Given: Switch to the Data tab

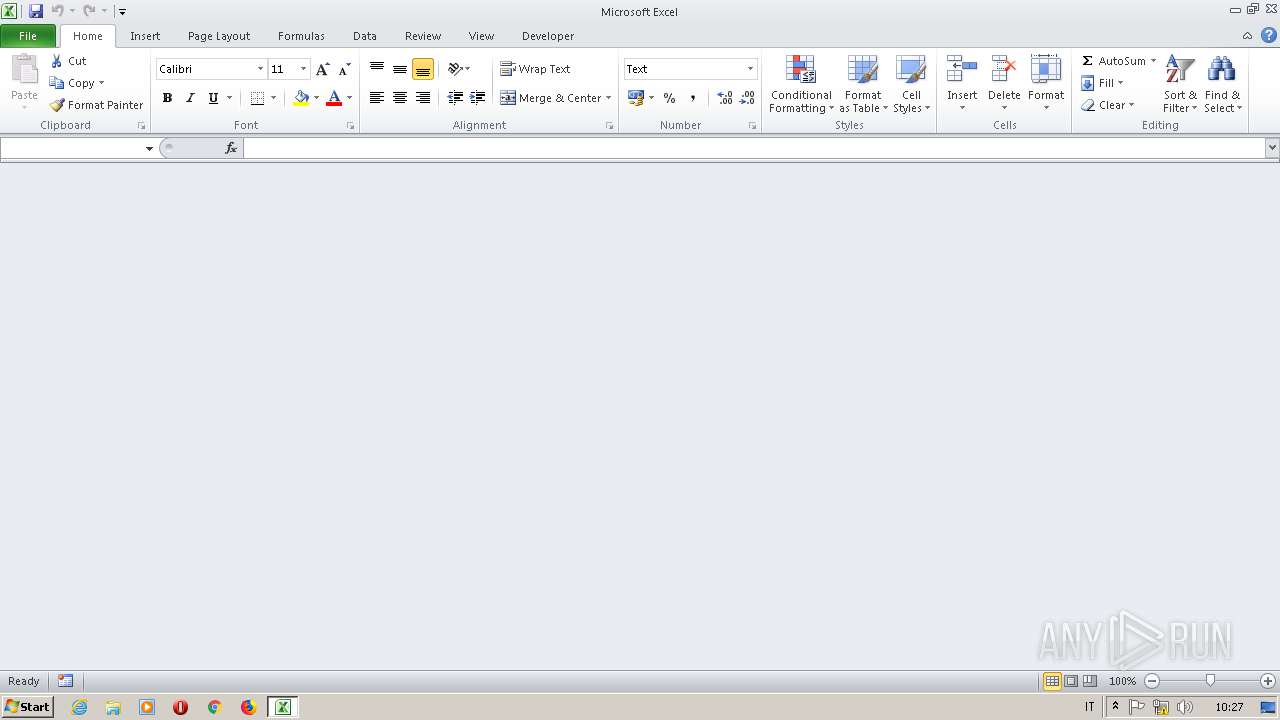Looking at the screenshot, I should pyautogui.click(x=365, y=36).
